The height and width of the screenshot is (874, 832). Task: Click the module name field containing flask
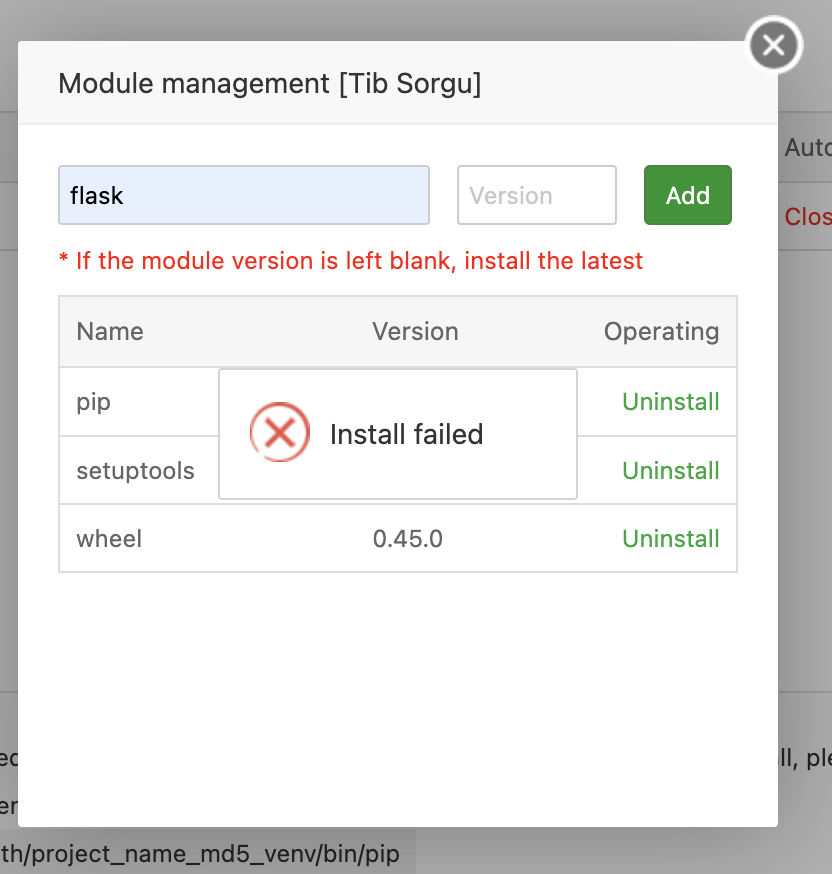click(x=244, y=195)
